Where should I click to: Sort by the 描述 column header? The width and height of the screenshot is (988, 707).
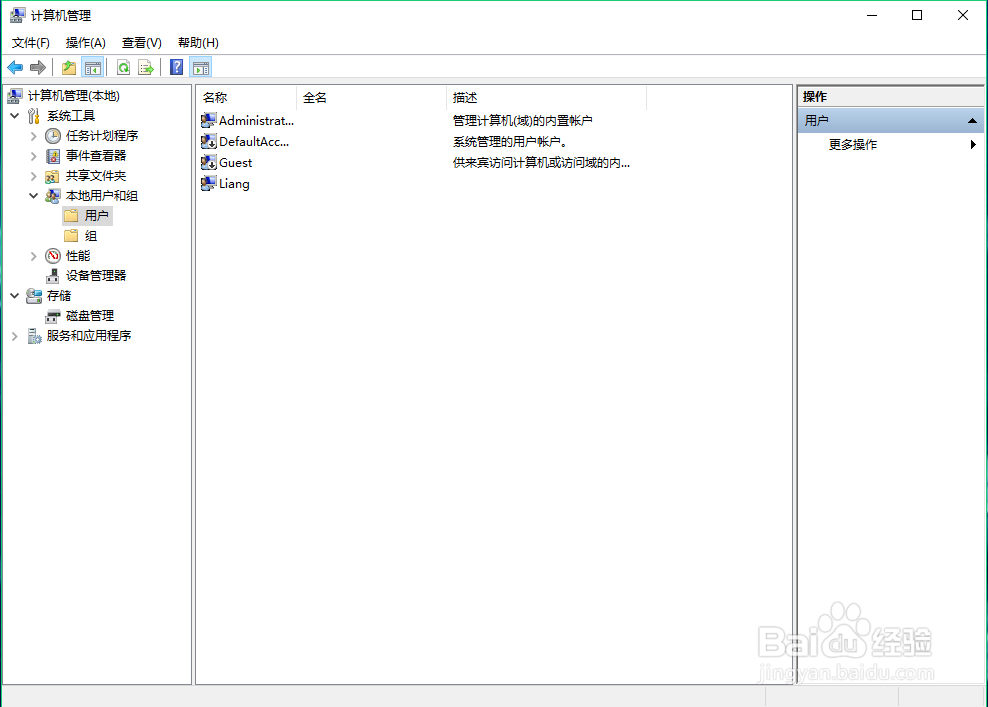[x=546, y=98]
